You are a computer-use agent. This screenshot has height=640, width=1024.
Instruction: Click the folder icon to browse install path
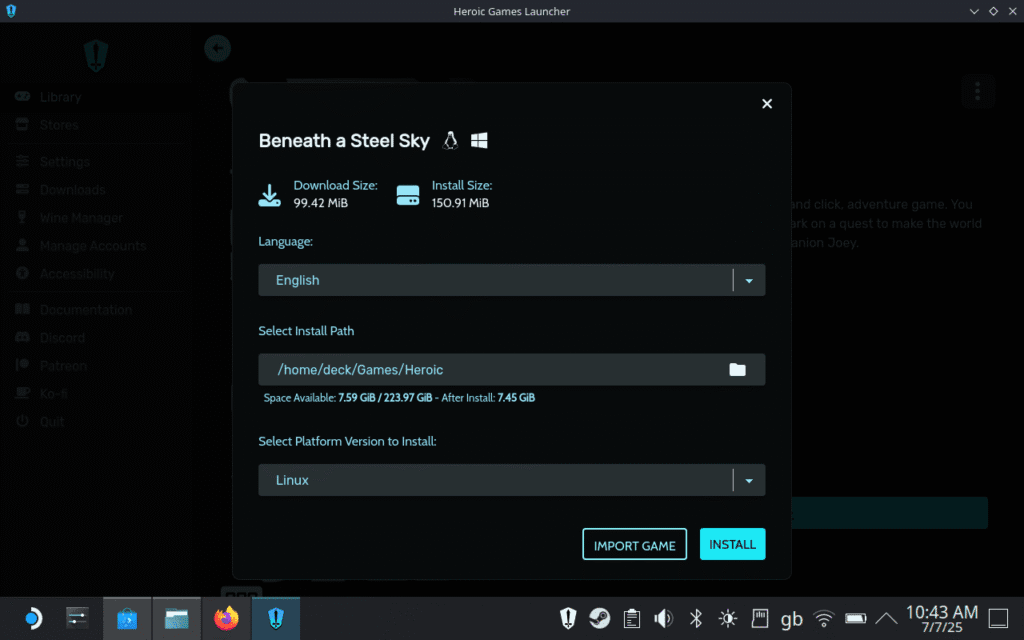(x=737, y=370)
